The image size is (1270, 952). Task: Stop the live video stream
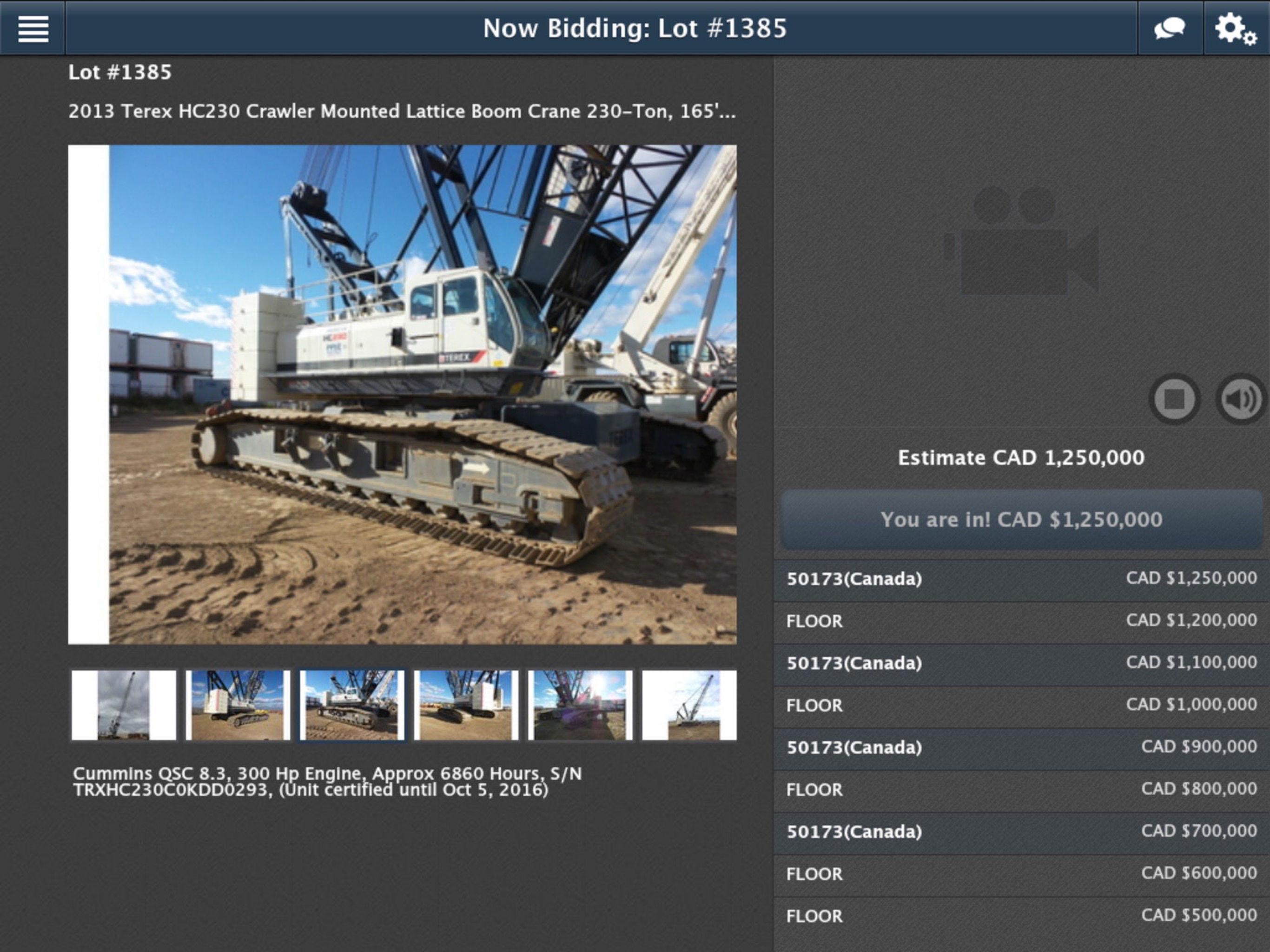pyautogui.click(x=1174, y=398)
